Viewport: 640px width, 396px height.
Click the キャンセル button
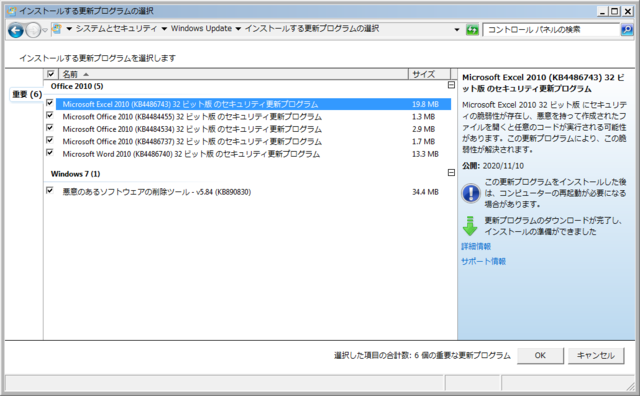click(596, 355)
